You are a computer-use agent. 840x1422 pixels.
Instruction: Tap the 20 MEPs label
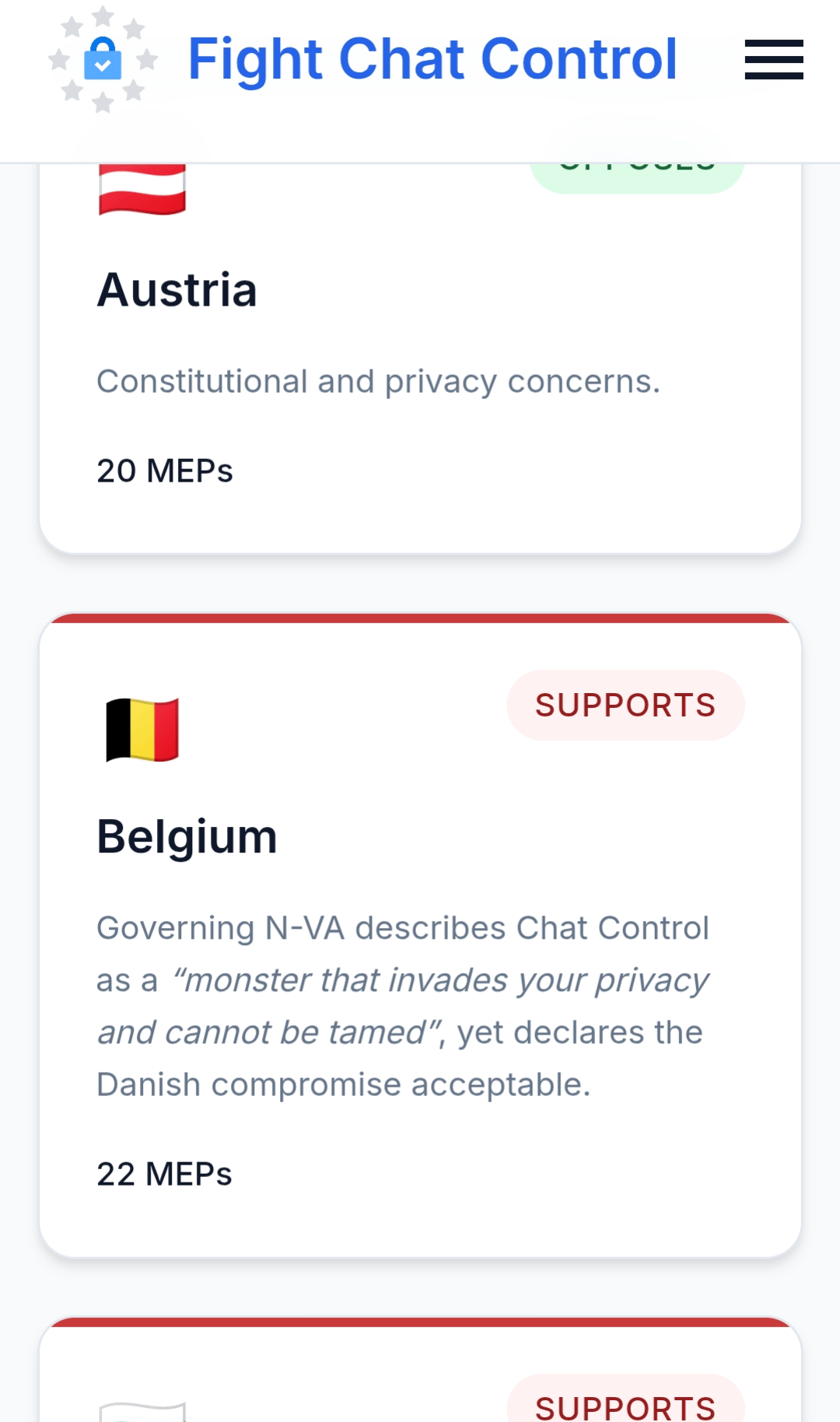(x=165, y=471)
